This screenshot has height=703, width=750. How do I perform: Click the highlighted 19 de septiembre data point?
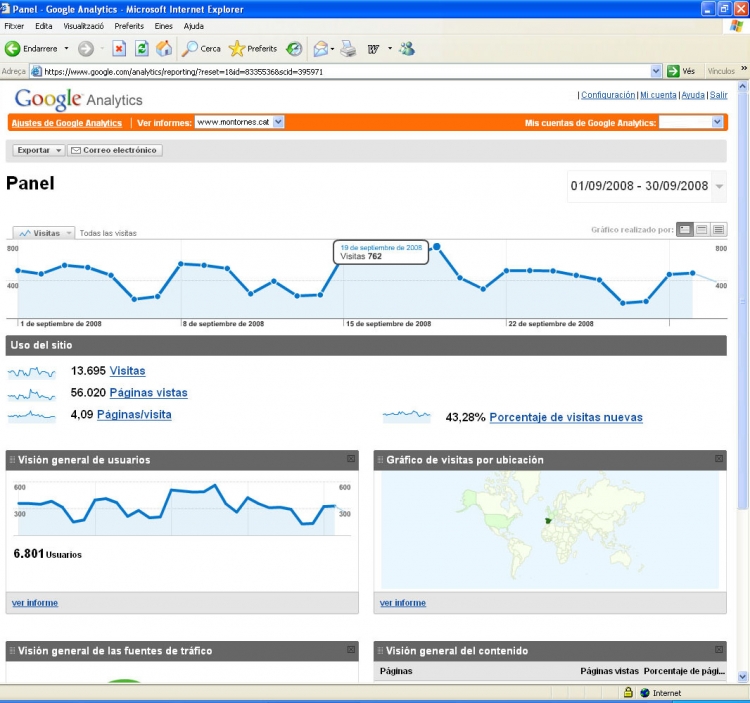pyautogui.click(x=437, y=247)
